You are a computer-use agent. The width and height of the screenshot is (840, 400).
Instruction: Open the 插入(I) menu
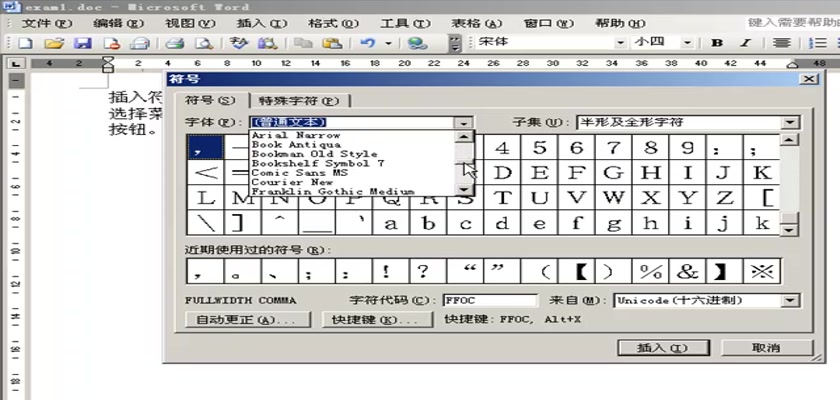261,24
